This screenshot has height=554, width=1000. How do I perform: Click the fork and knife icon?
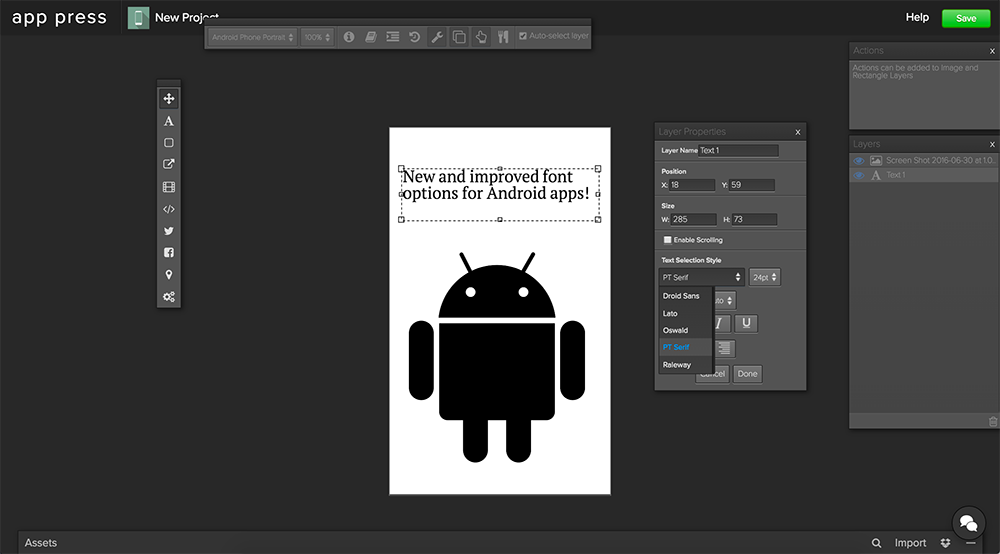(x=503, y=37)
